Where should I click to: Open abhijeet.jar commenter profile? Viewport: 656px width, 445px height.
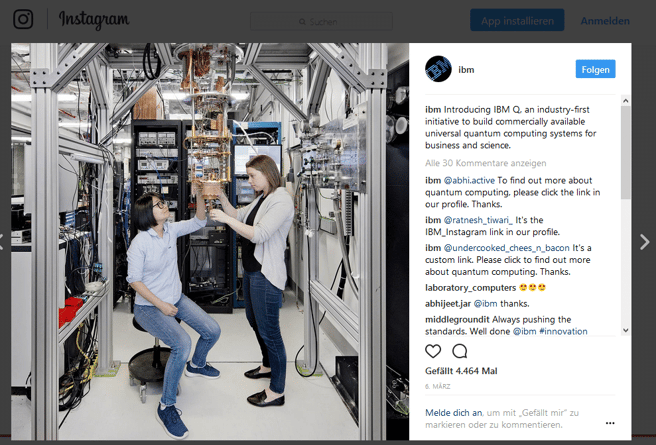[x=448, y=304]
